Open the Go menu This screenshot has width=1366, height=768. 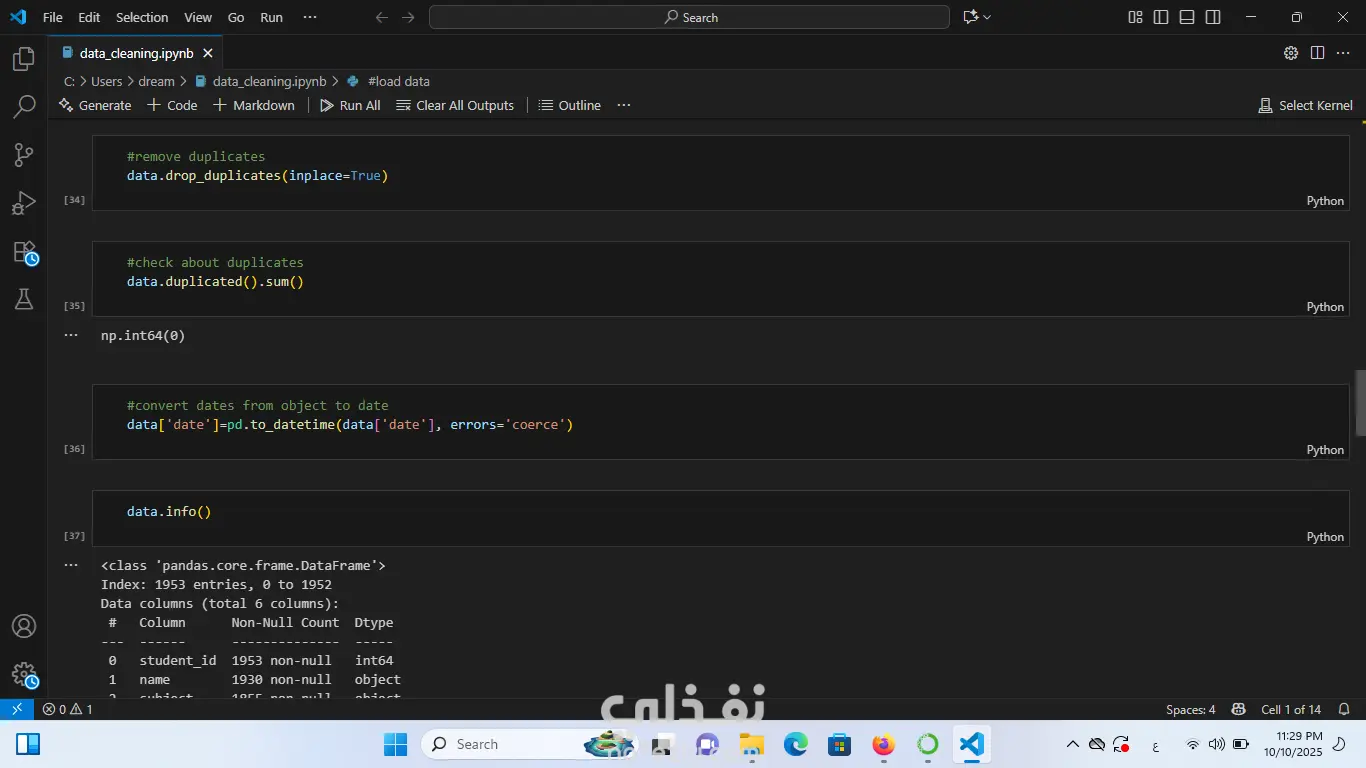click(236, 17)
